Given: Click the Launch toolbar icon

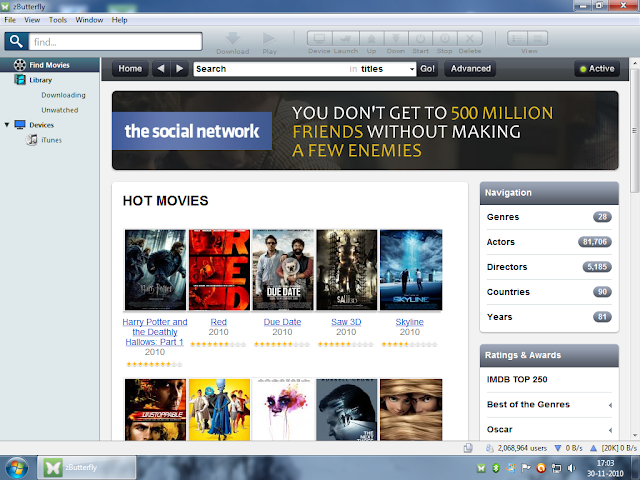Looking at the screenshot, I should click(346, 38).
